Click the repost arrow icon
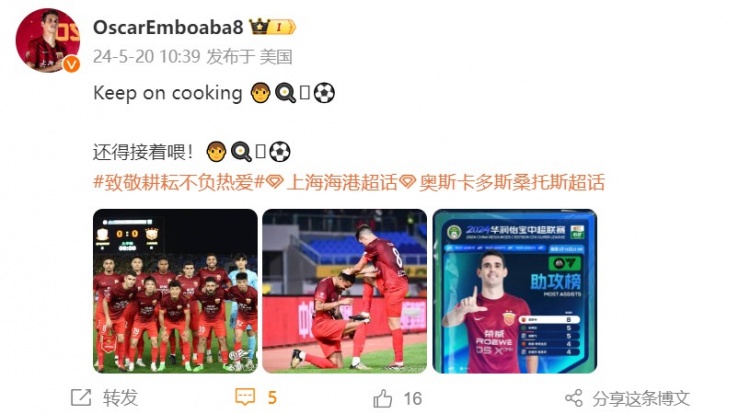Image resolution: width=750 pixels, height=414 pixels. coord(81,397)
